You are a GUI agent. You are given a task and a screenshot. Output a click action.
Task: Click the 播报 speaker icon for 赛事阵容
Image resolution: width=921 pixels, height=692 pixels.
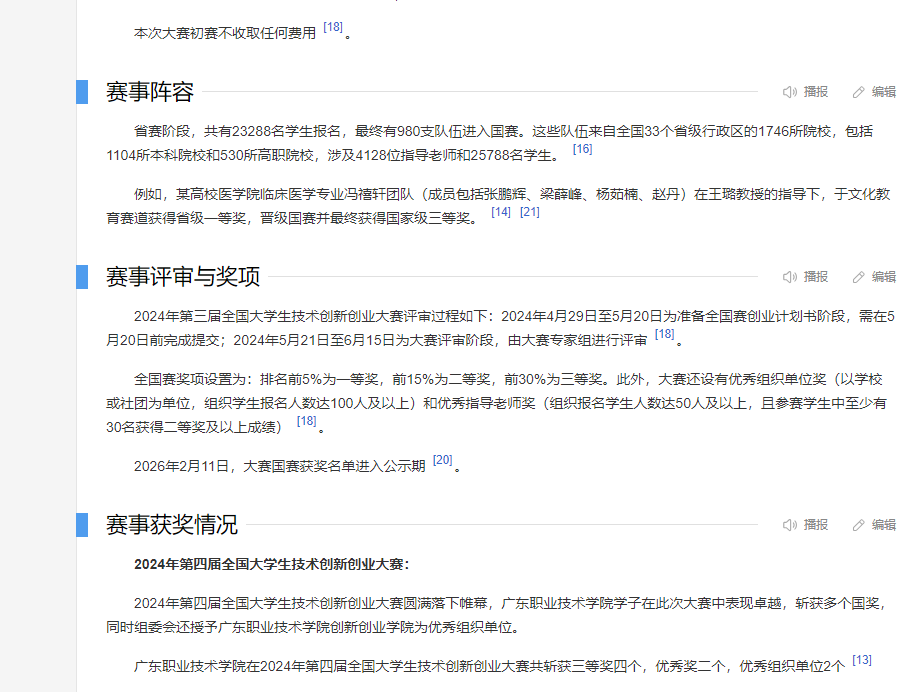tap(790, 92)
